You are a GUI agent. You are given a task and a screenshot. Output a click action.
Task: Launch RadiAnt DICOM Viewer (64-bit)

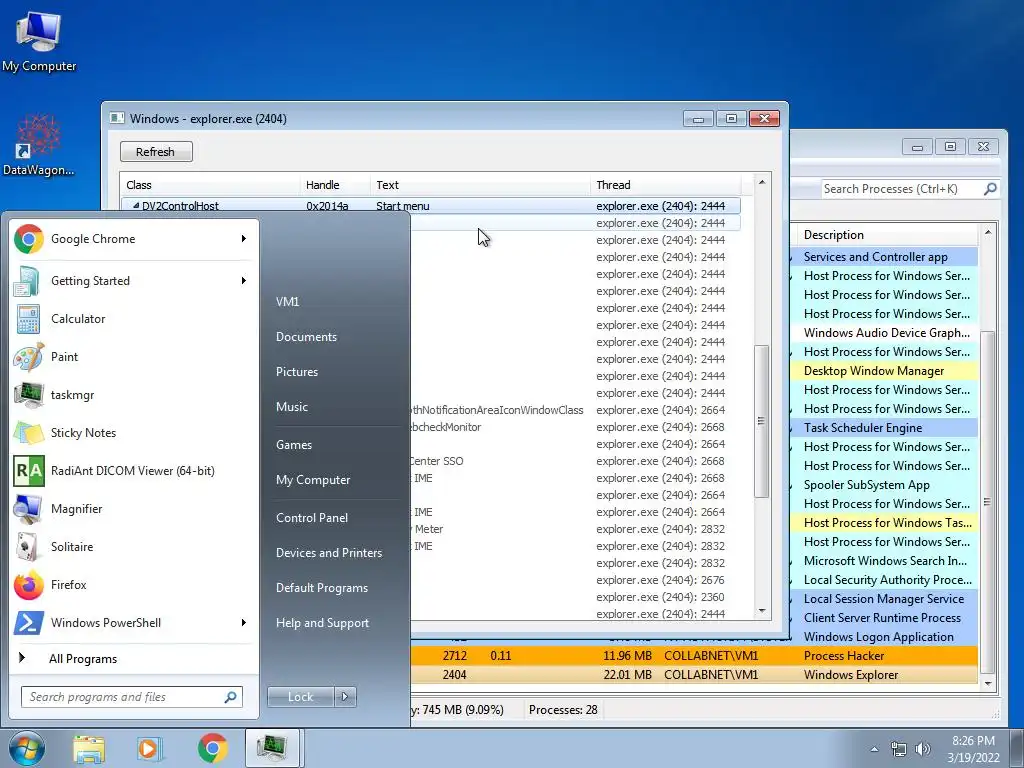(x=133, y=471)
